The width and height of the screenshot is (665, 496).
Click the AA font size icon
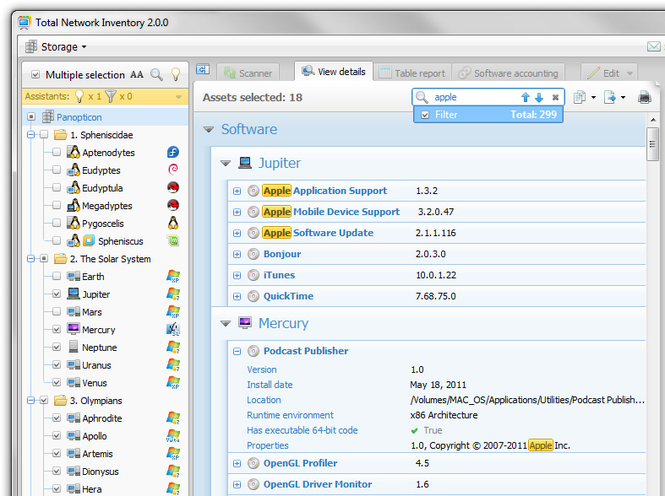pos(137,75)
